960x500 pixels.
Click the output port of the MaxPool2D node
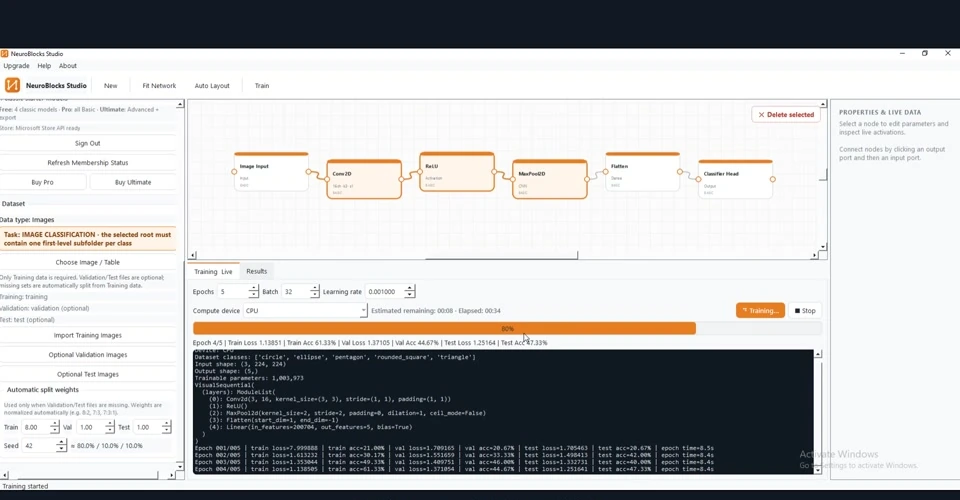(587, 179)
